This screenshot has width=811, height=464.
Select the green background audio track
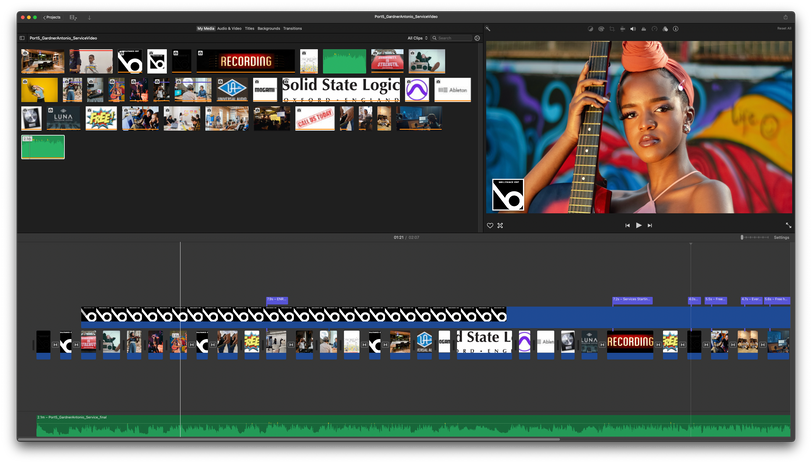point(413,425)
